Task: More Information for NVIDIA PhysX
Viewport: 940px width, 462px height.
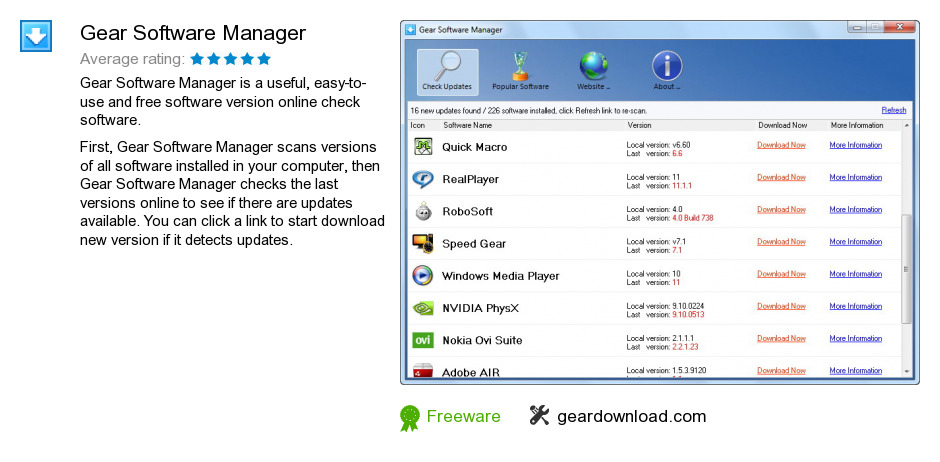Action: 855,306
